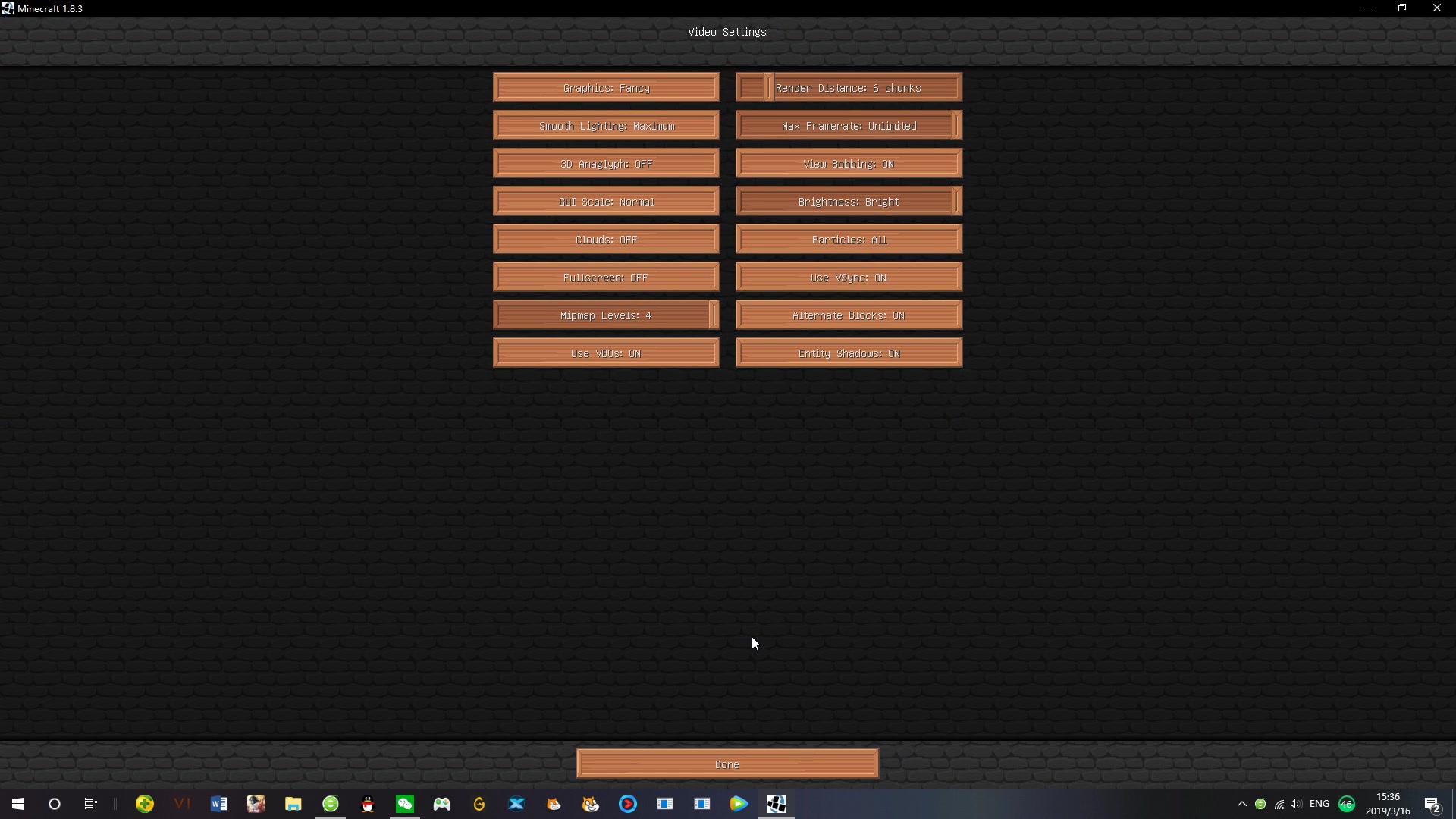1456x819 pixels.
Task: Open the game picture taskbar app
Action: [256, 804]
